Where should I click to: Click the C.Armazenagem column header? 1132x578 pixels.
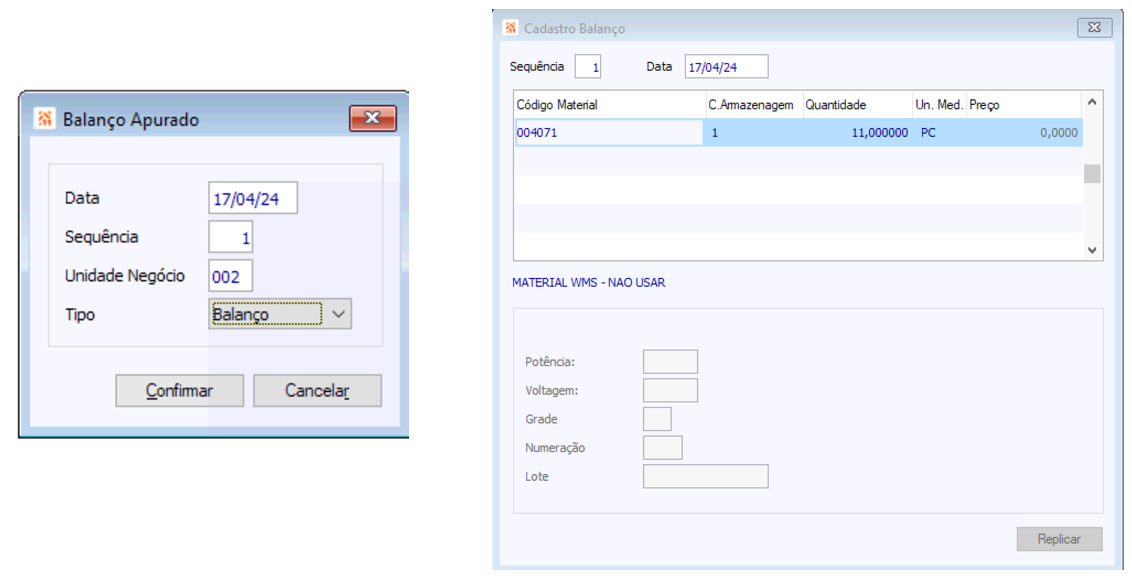754,105
